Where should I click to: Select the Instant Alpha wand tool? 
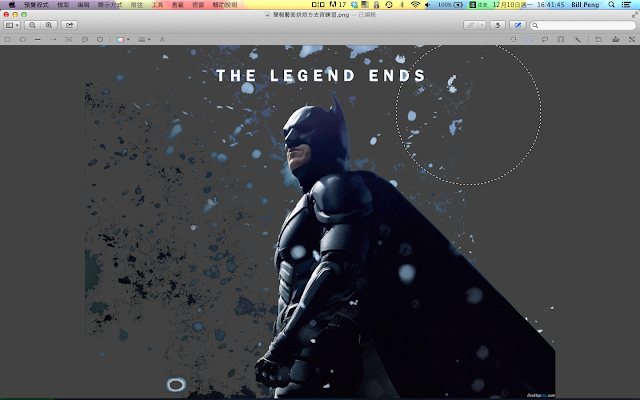577,40
